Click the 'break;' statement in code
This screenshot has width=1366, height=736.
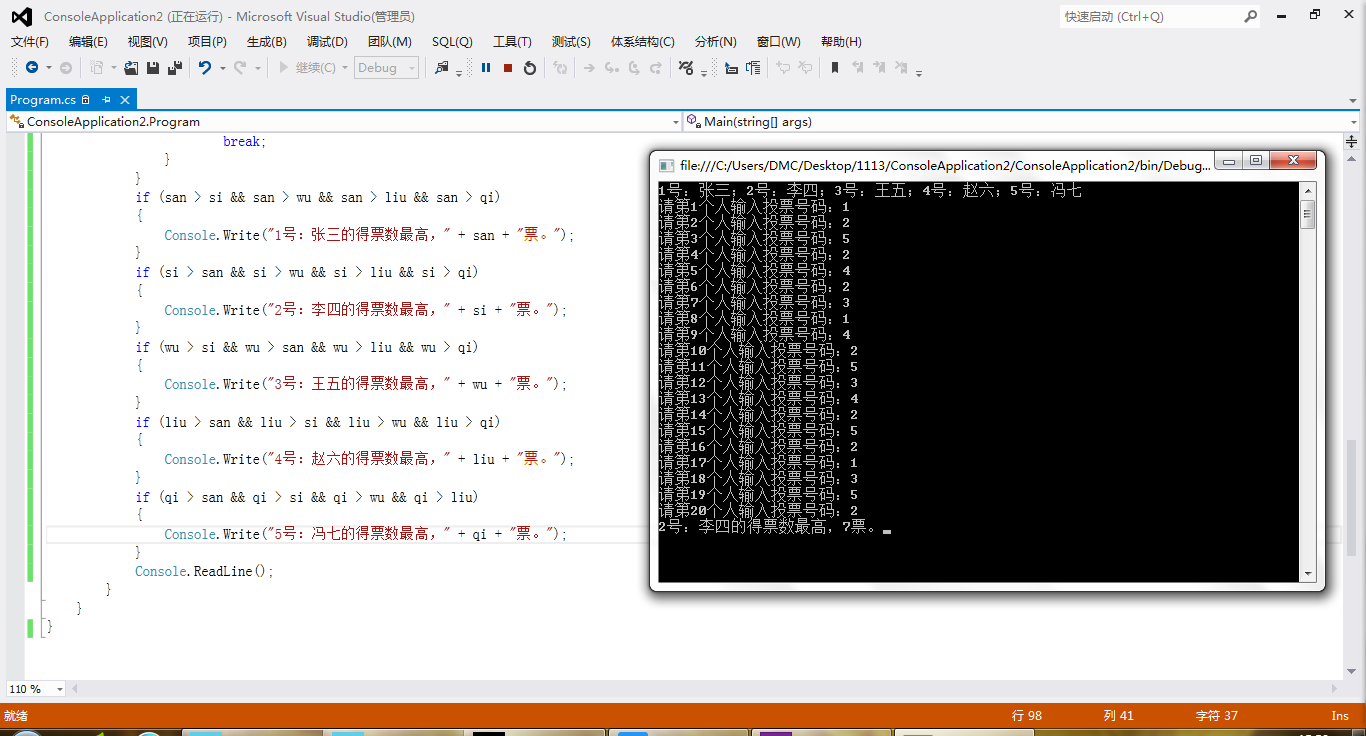coord(245,142)
